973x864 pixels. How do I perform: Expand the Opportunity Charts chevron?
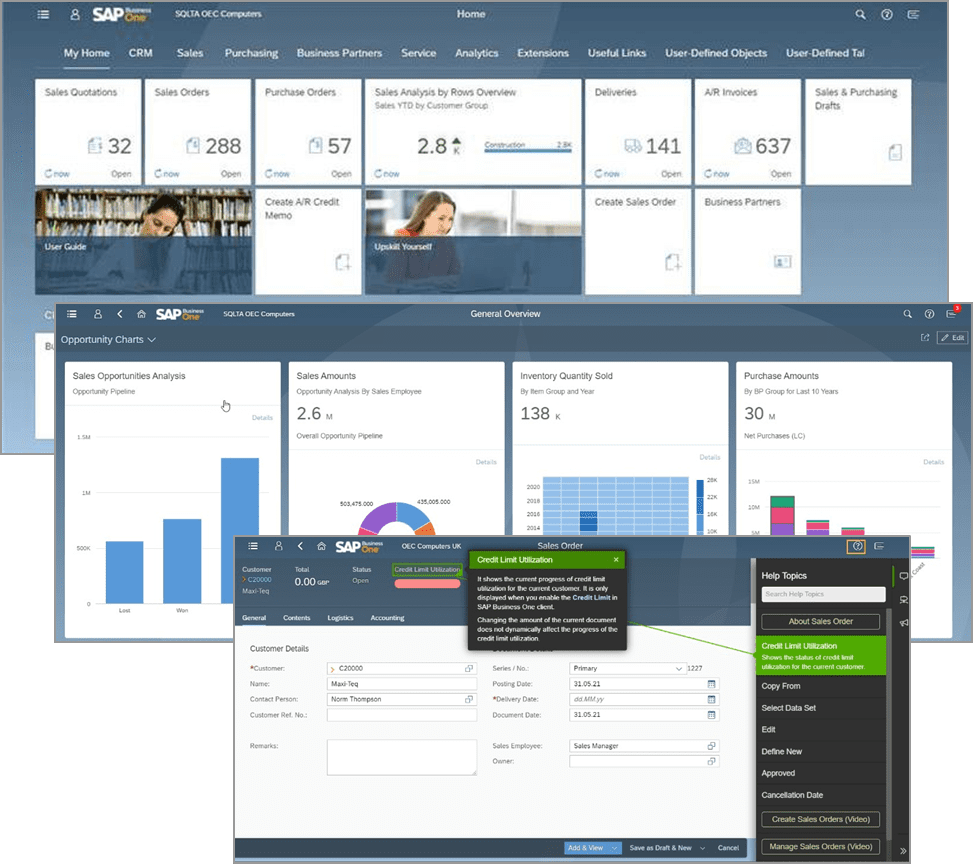tap(150, 339)
